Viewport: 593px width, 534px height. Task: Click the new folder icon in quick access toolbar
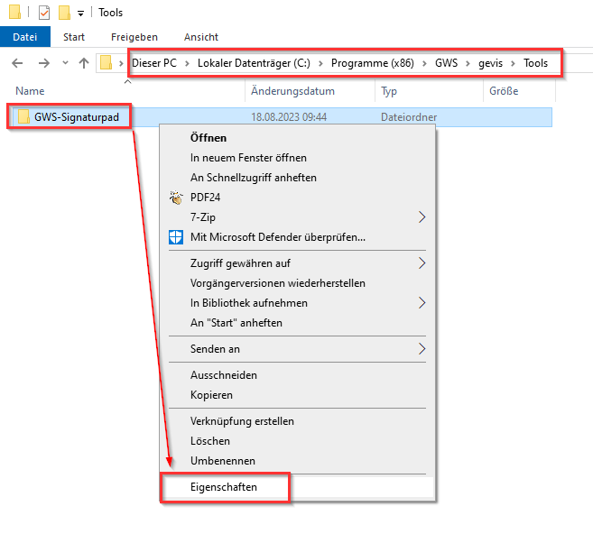click(64, 12)
